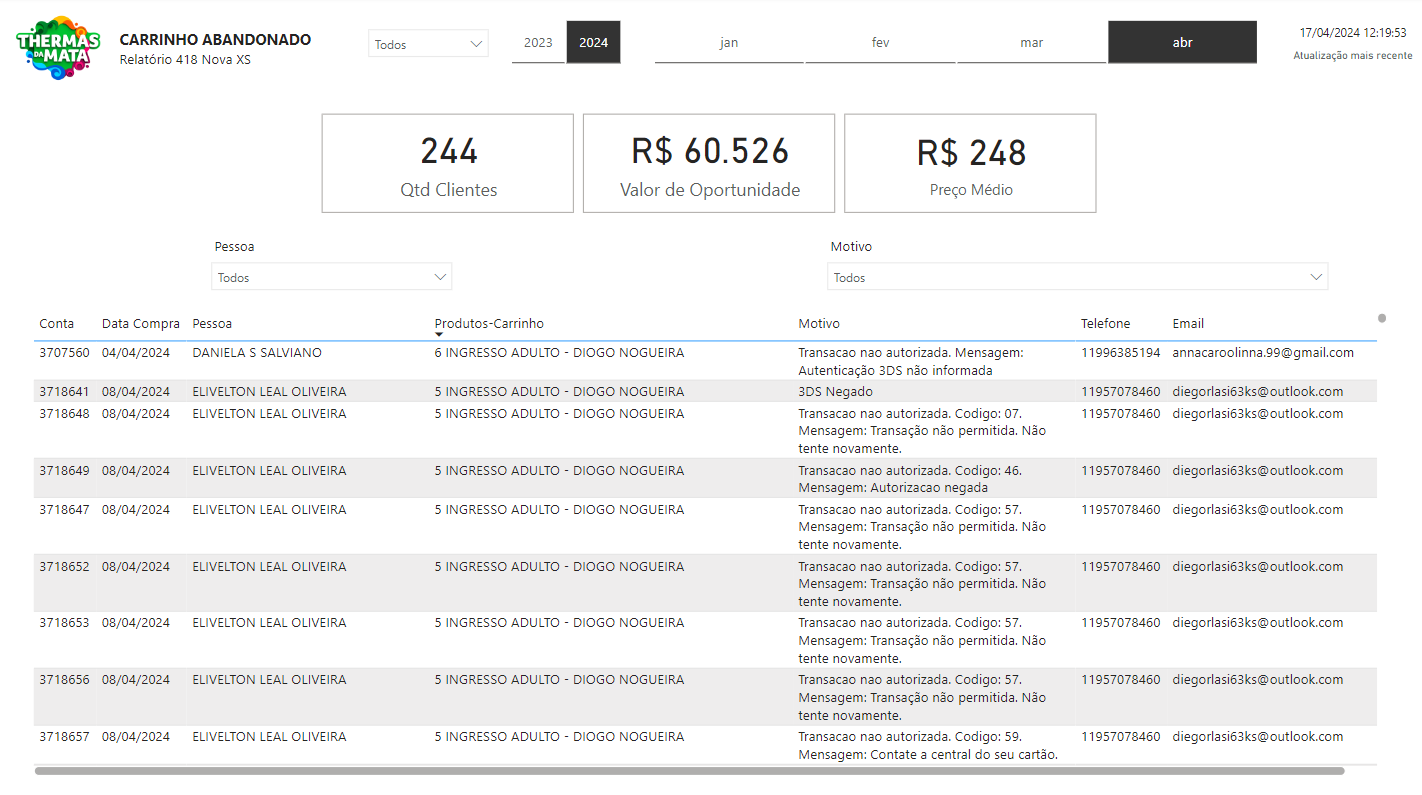Image resolution: width=1422 pixels, height=795 pixels.
Task: Sort by the Email column header
Action: pyautogui.click(x=1188, y=323)
